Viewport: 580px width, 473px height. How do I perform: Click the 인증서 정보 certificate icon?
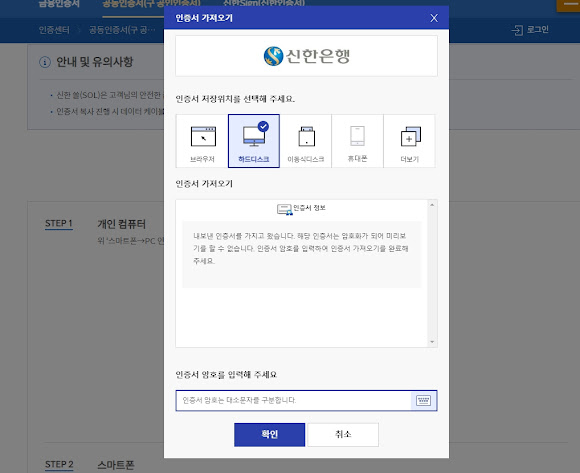point(284,209)
